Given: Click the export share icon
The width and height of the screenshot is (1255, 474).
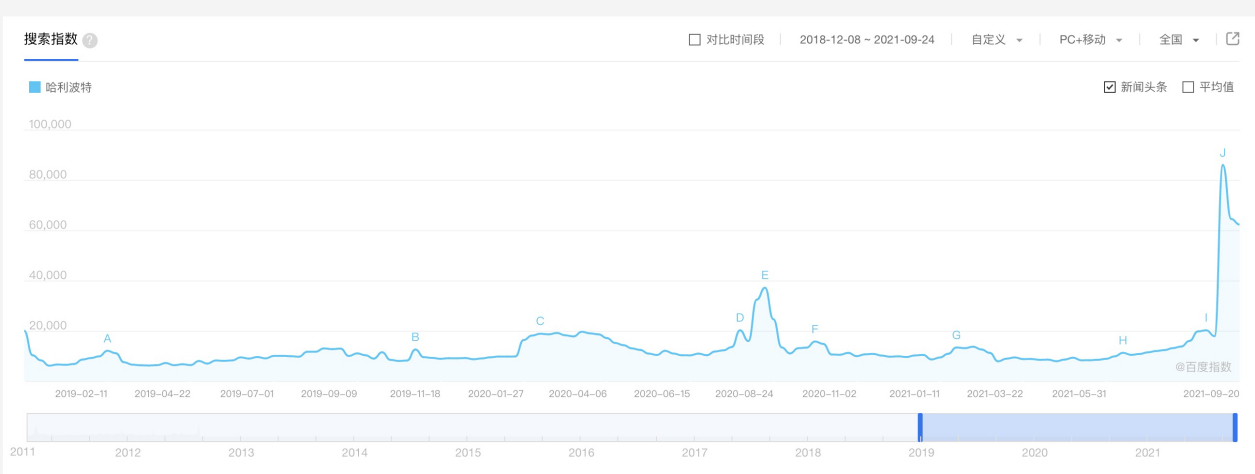Looking at the screenshot, I should tap(1233, 39).
